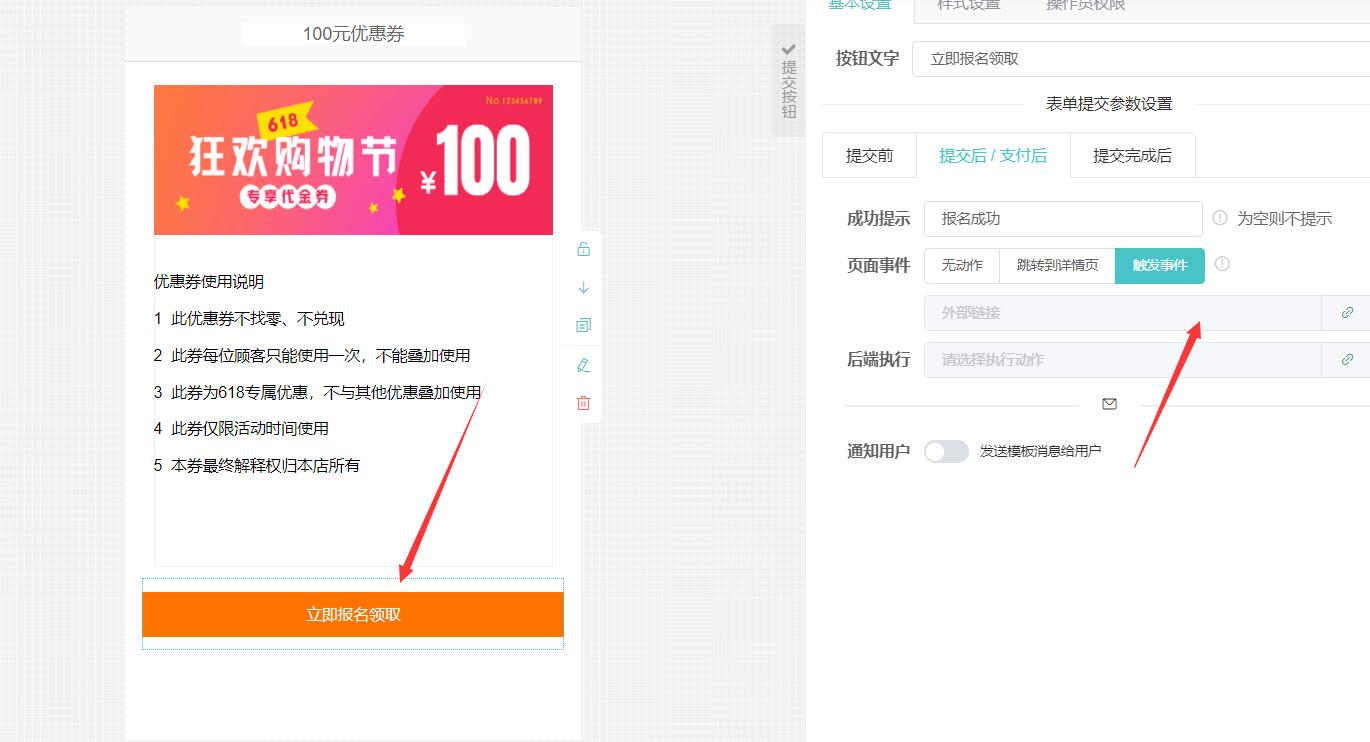Click the 100元优惠券 title field
The height and width of the screenshot is (742, 1370).
coord(353,34)
